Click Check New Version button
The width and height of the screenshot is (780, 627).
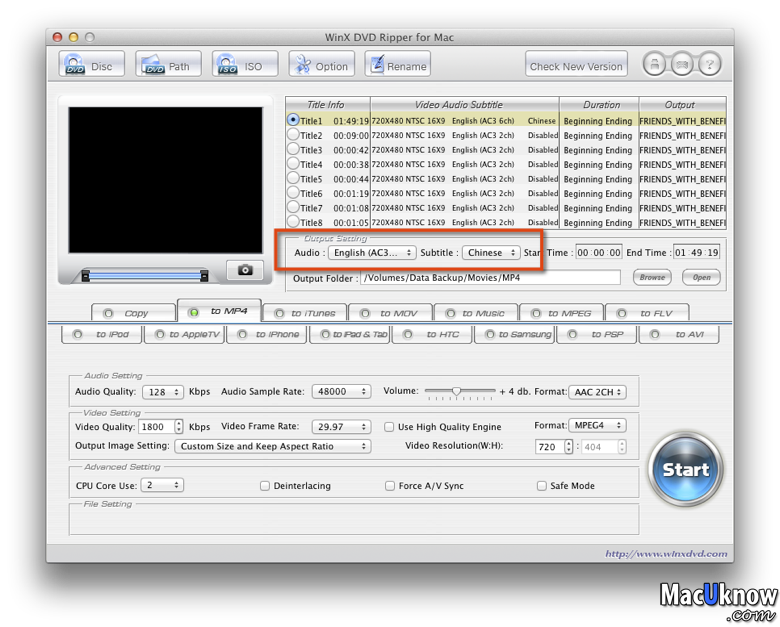tap(576, 66)
